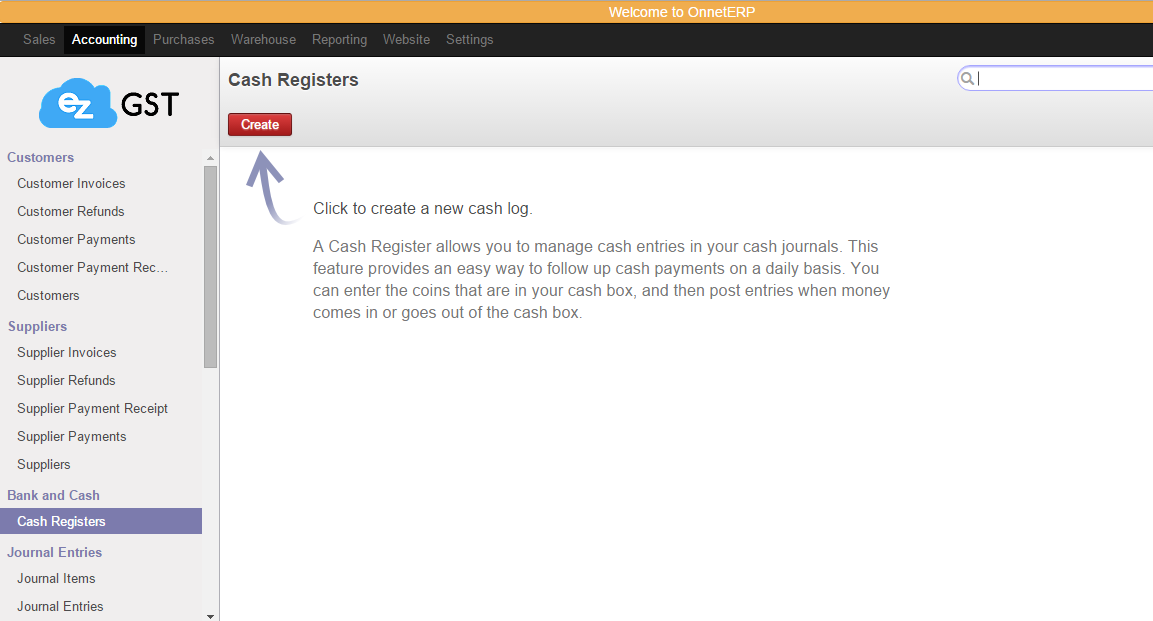
Task: Open the Settings menu
Action: pos(469,39)
